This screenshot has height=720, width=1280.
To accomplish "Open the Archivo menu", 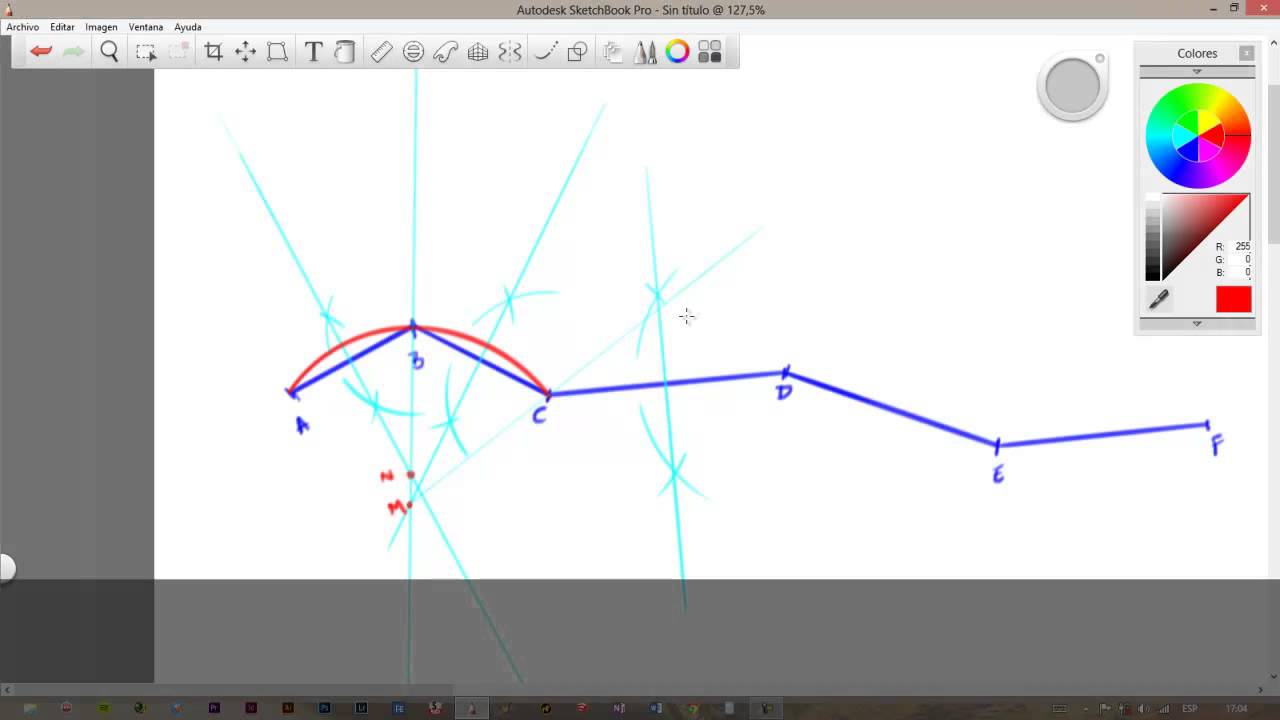I will (x=23, y=27).
